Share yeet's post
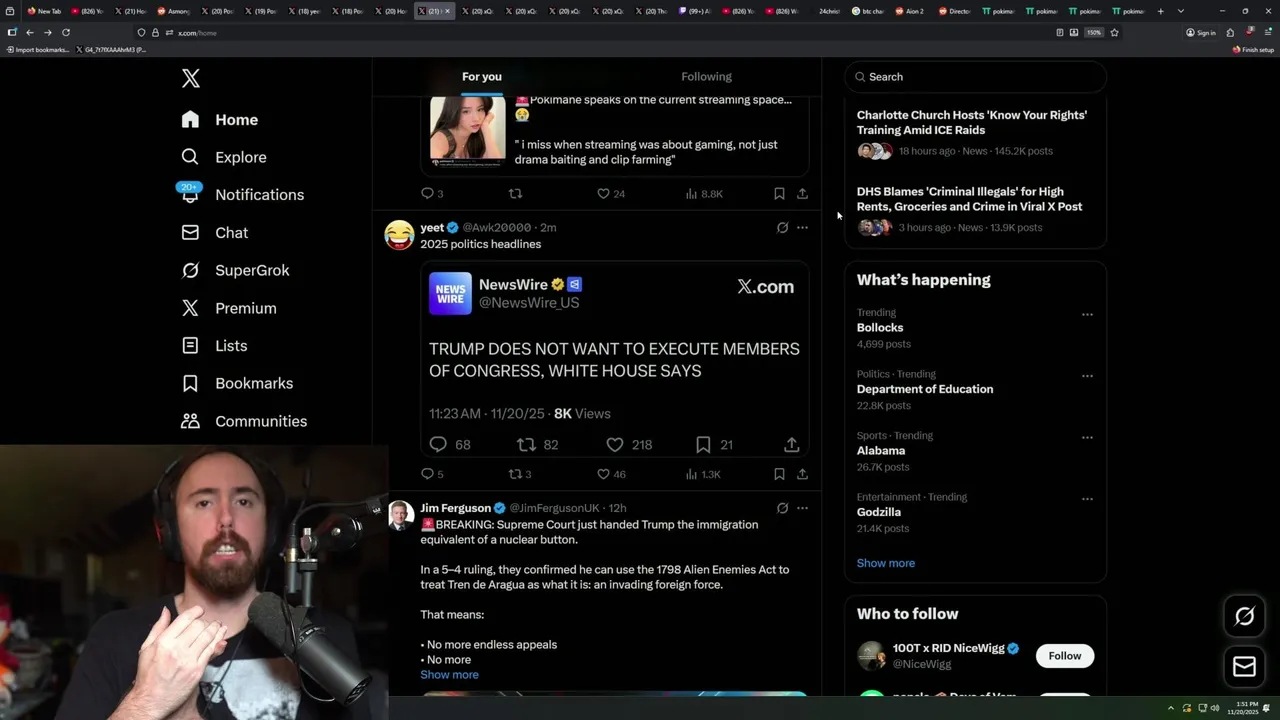Image resolution: width=1280 pixels, height=720 pixels. click(x=802, y=474)
